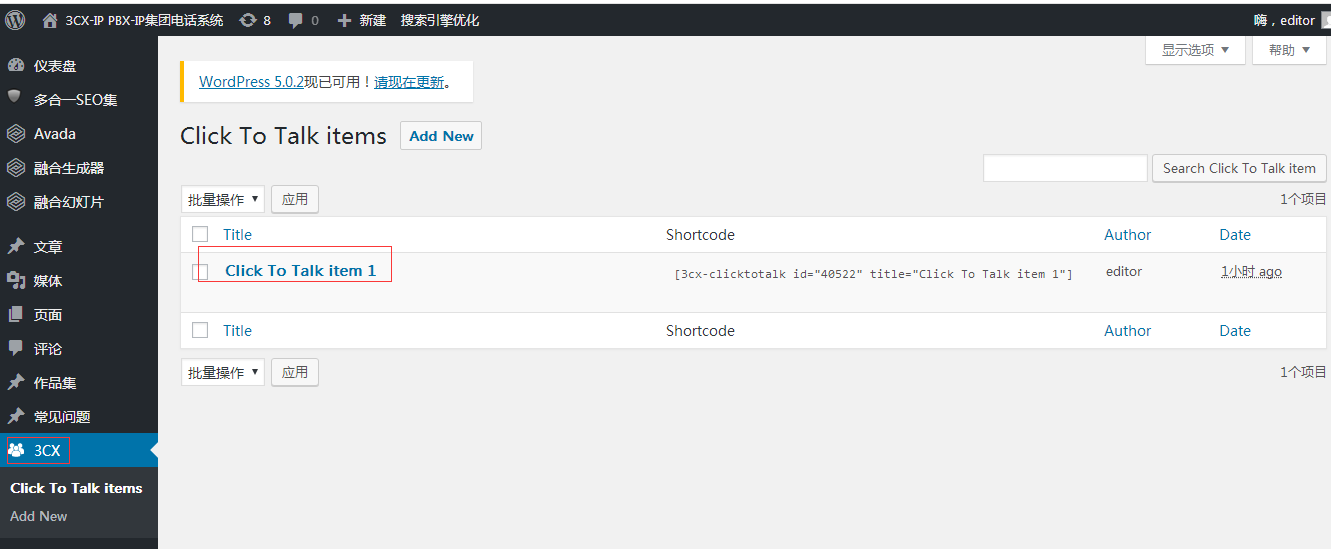The image size is (1331, 549).
Task: Click the Date link in table footer
Action: (1235, 330)
